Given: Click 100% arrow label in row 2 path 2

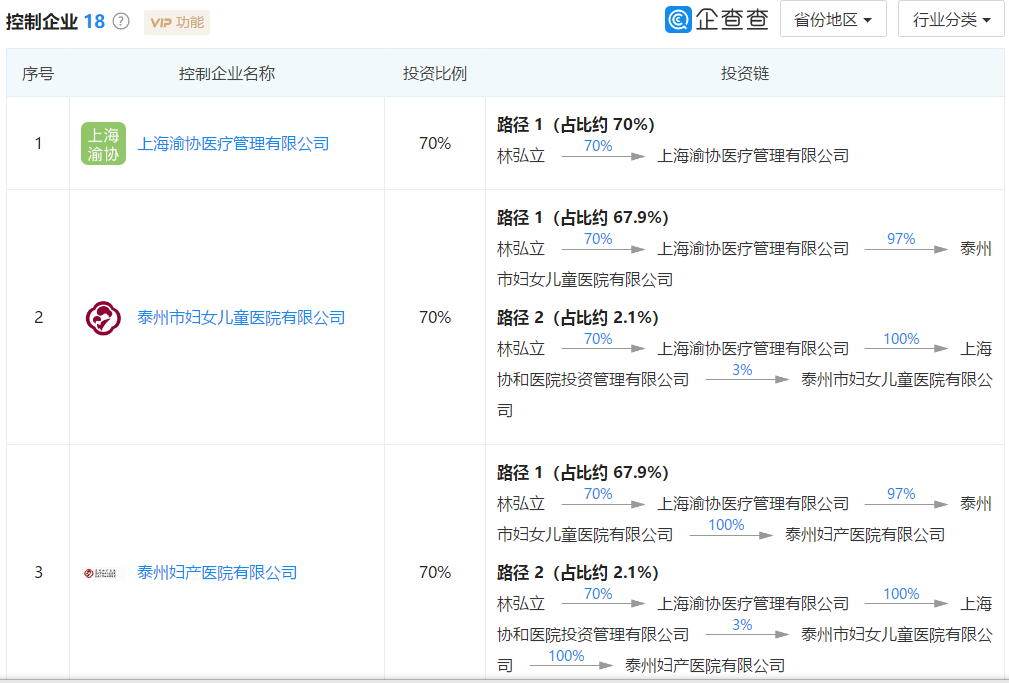Looking at the screenshot, I should [x=901, y=339].
